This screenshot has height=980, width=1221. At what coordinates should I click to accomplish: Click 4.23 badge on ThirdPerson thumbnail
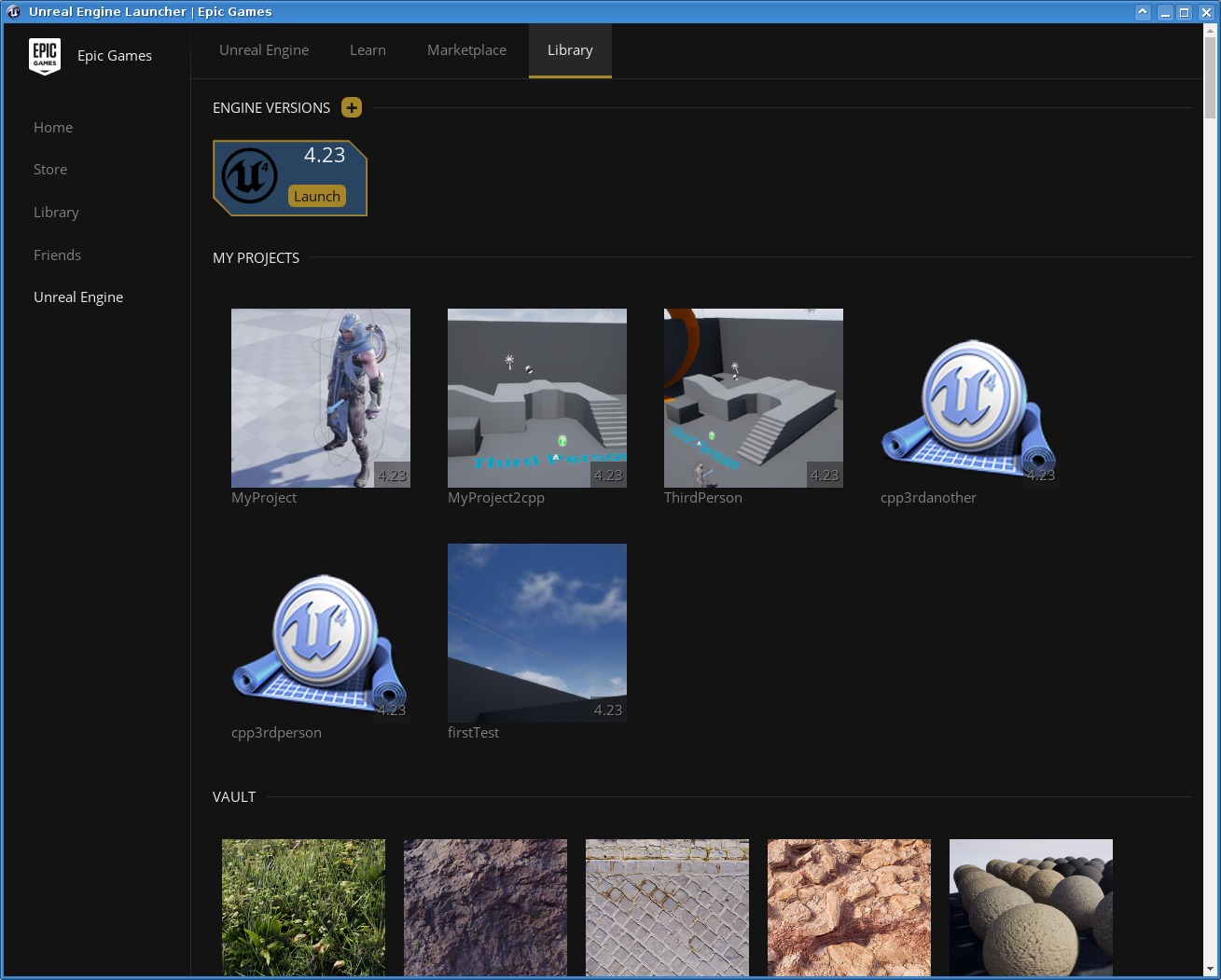[x=825, y=475]
